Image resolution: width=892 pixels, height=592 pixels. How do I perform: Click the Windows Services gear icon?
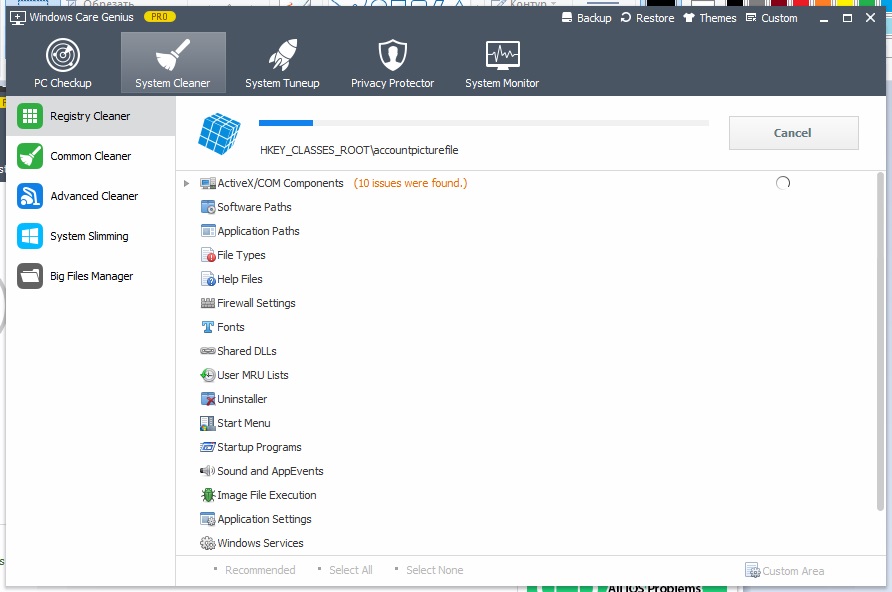(x=208, y=543)
